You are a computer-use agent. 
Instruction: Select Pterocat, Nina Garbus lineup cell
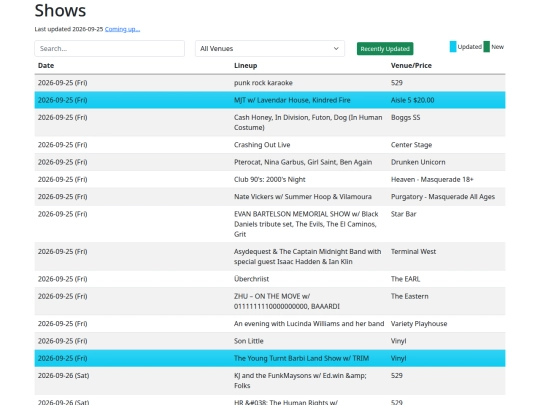pos(303,162)
